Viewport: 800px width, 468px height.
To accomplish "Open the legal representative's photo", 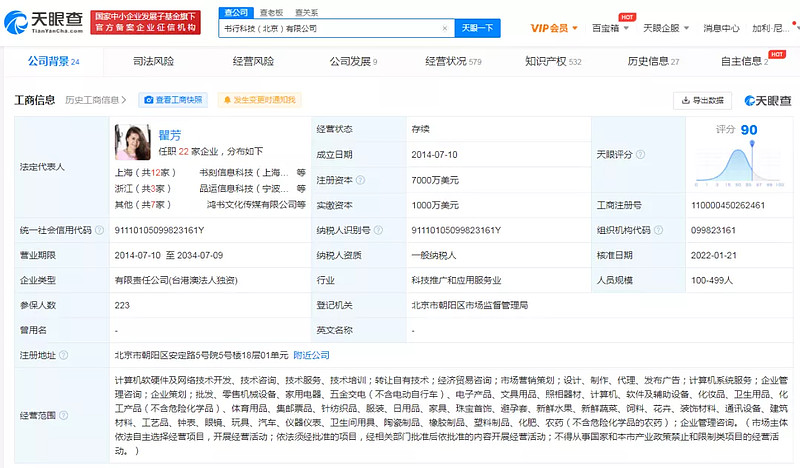I will (x=133, y=142).
